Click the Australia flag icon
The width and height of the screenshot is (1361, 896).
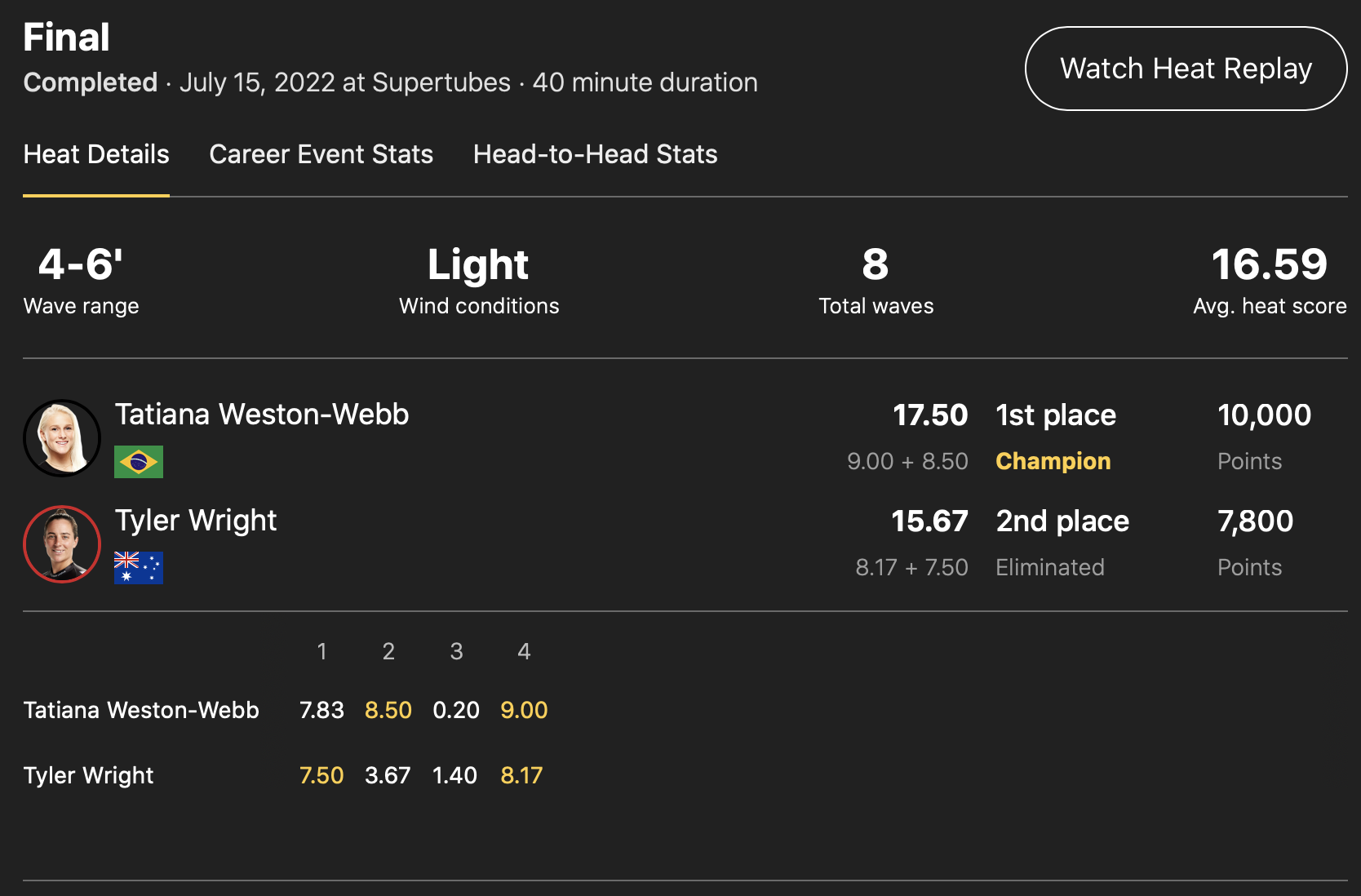pyautogui.click(x=139, y=568)
